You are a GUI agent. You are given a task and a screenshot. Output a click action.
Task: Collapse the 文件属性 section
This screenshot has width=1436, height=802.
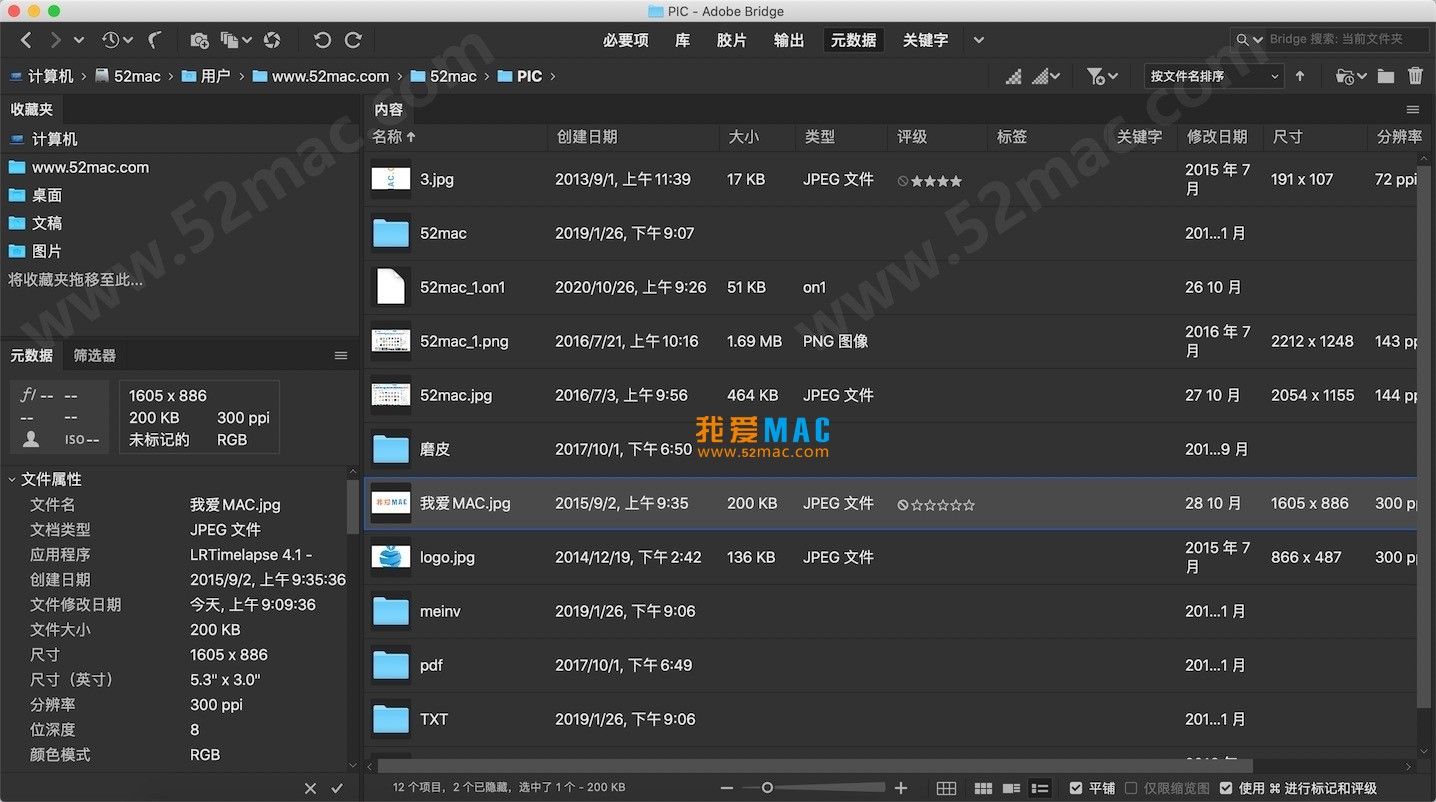coord(12,480)
